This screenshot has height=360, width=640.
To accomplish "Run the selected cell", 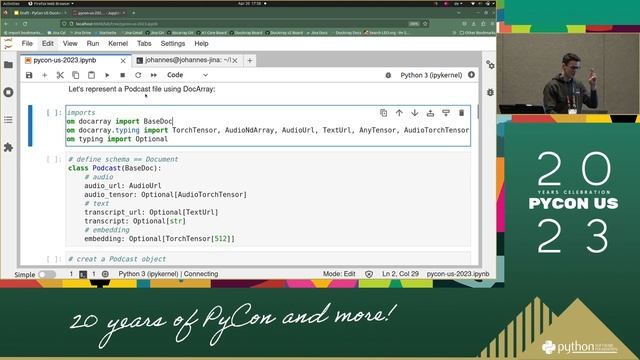I will pyautogui.click(x=107, y=75).
